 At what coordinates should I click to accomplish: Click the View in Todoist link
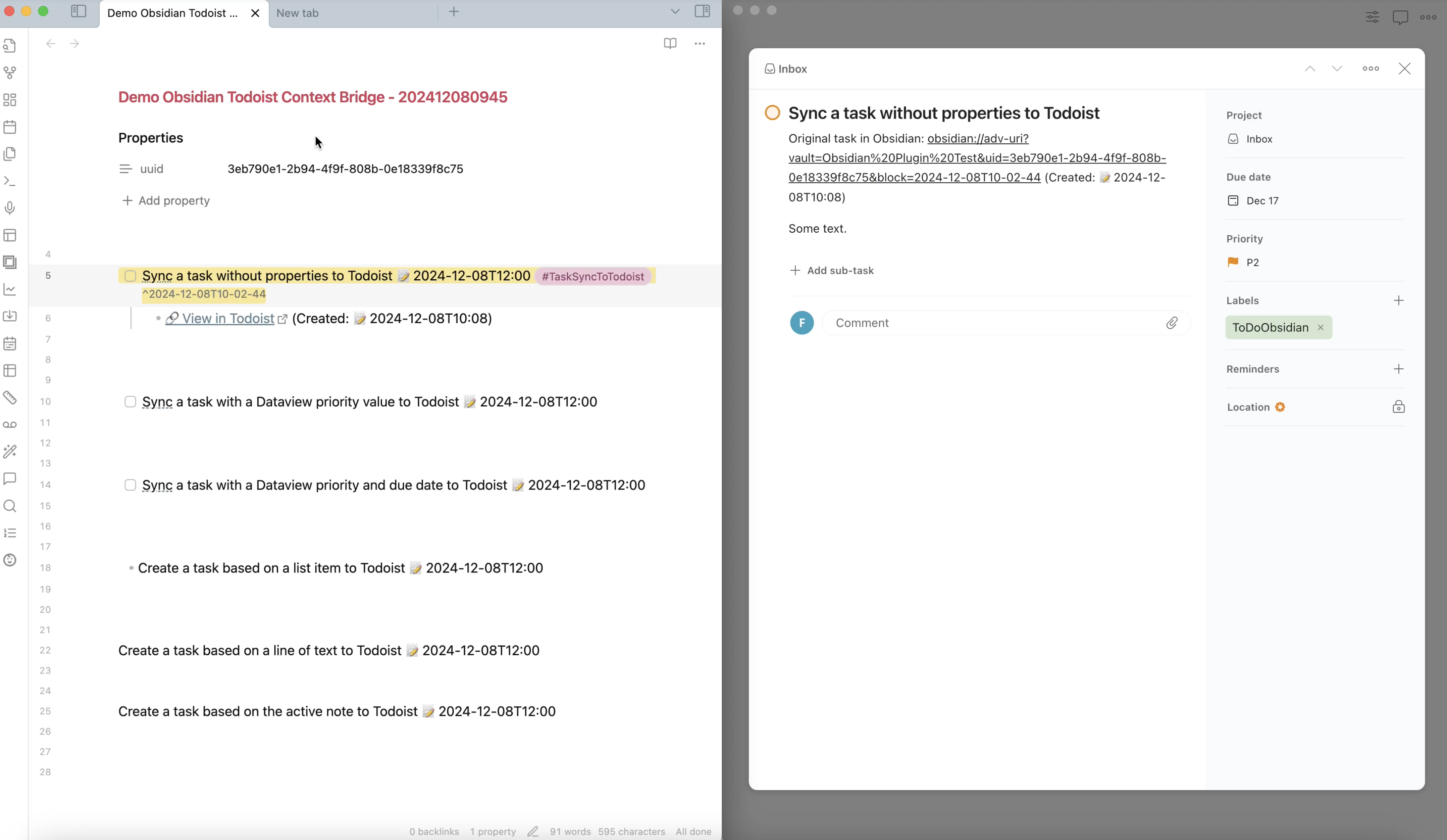(228, 319)
